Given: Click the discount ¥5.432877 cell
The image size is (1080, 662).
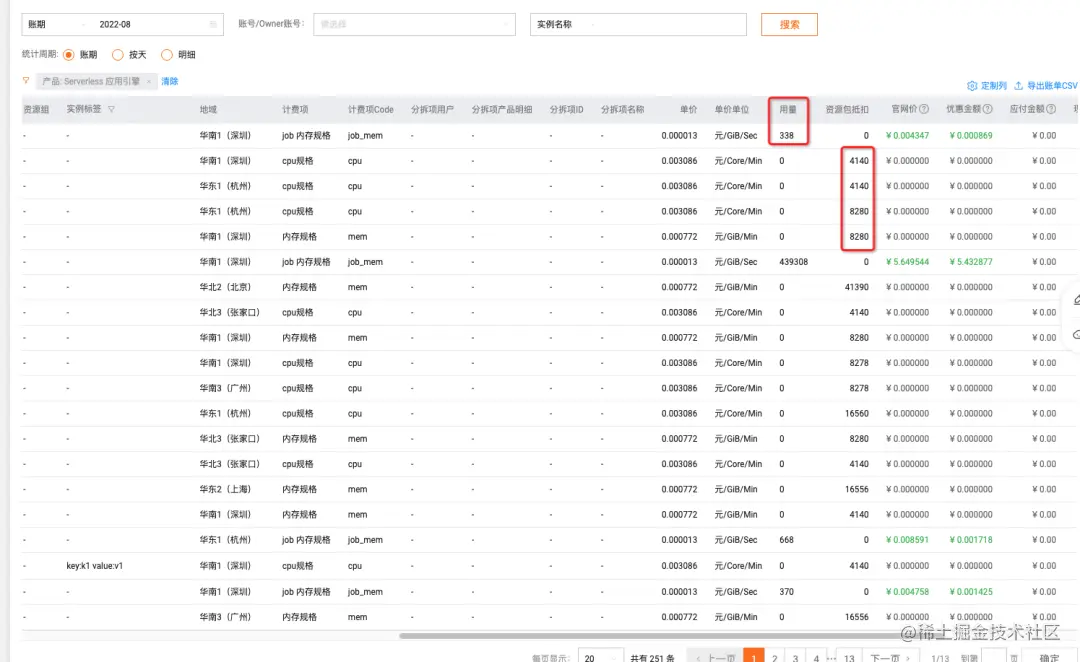Looking at the screenshot, I should click(x=970, y=262).
